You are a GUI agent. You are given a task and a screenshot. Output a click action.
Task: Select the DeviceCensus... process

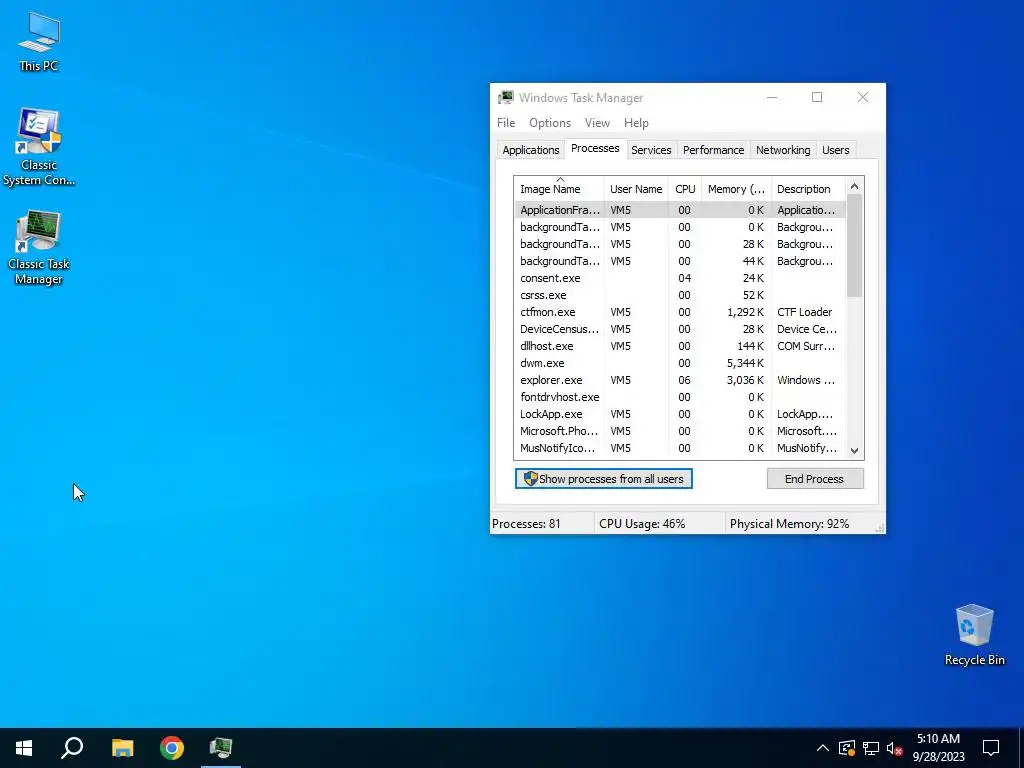679,329
